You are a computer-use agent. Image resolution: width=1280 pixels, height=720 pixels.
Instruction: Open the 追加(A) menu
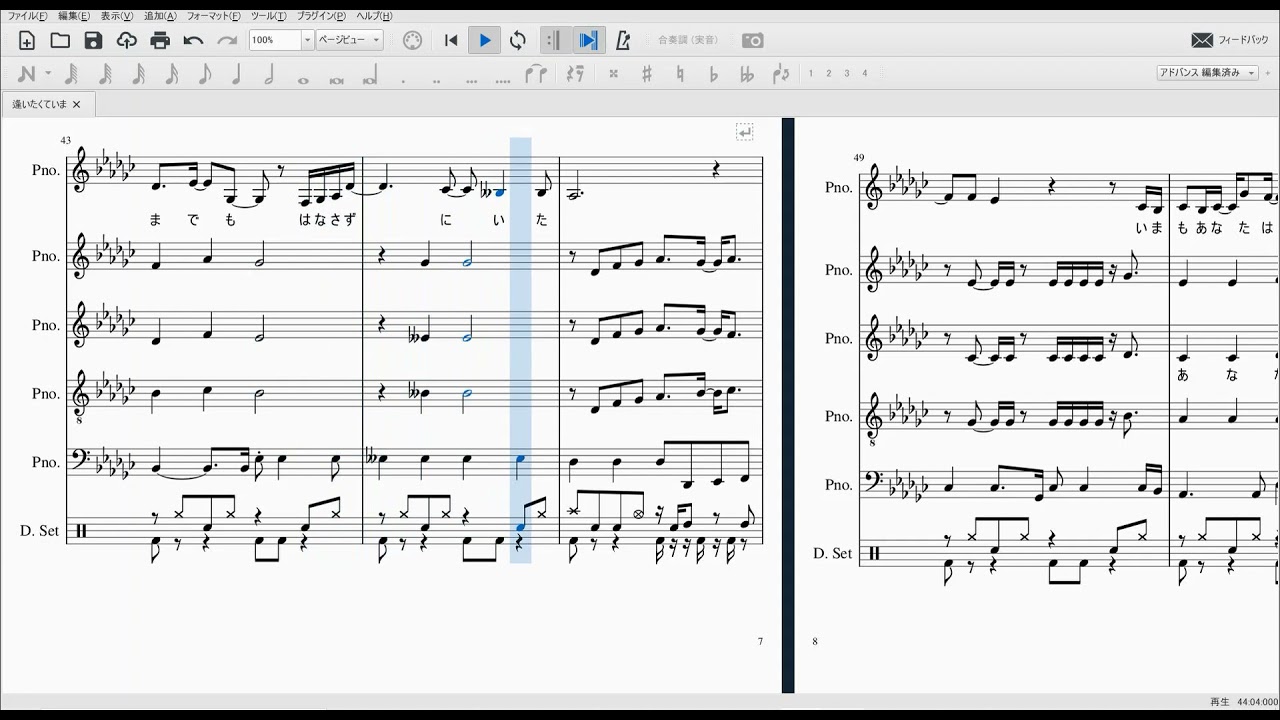160,16
